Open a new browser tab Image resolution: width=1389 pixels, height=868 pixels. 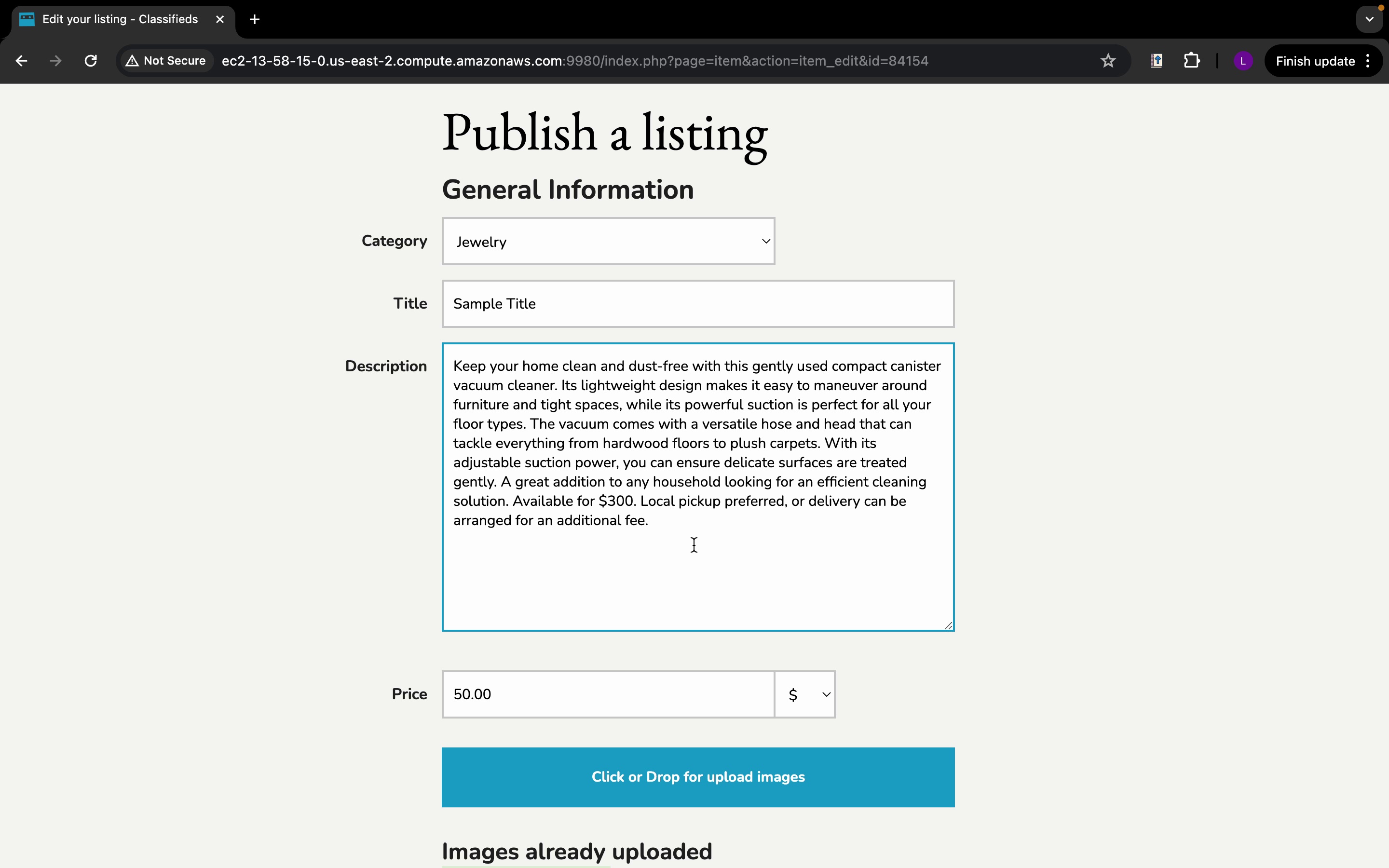pyautogui.click(x=255, y=19)
